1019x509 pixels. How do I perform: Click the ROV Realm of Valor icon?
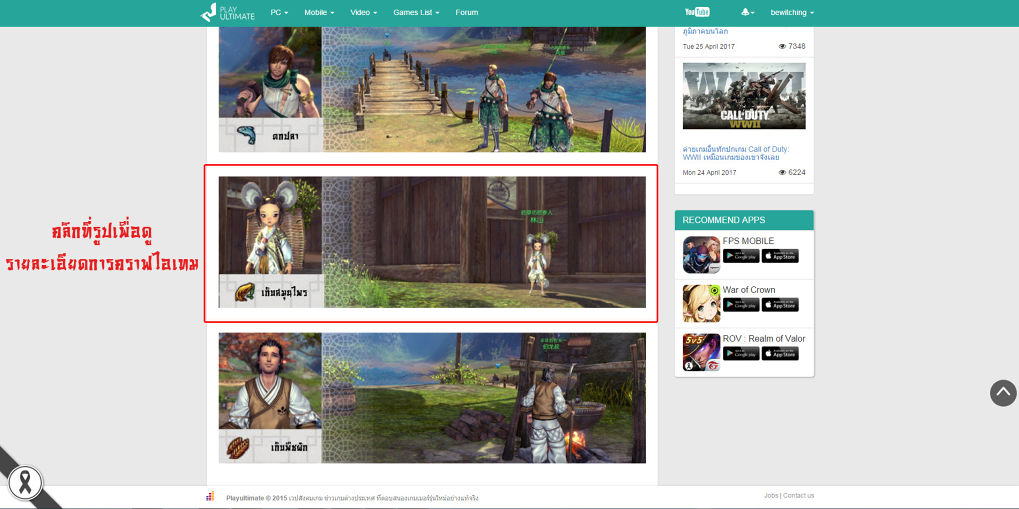(701, 352)
